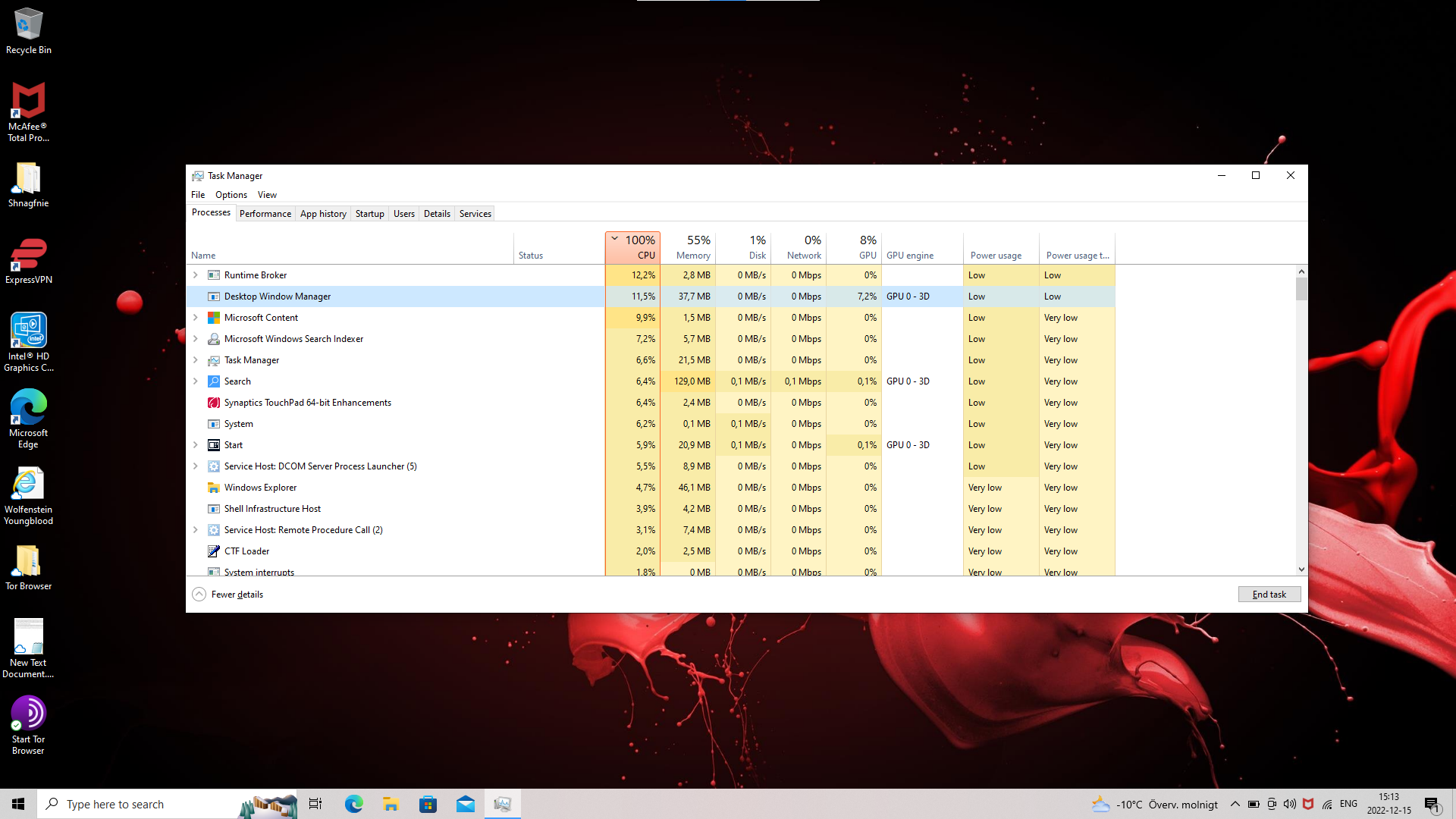
Task: Click the Windows Explorer process icon
Action: click(214, 488)
